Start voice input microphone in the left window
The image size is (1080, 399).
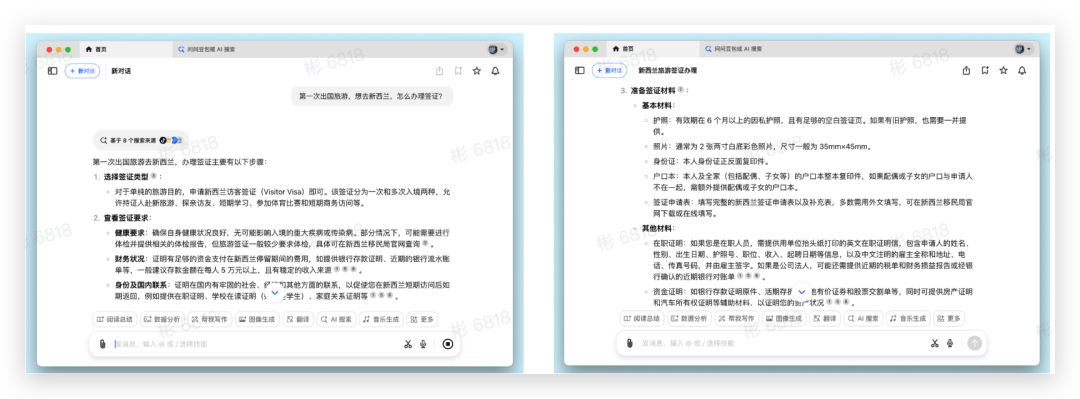(x=423, y=344)
